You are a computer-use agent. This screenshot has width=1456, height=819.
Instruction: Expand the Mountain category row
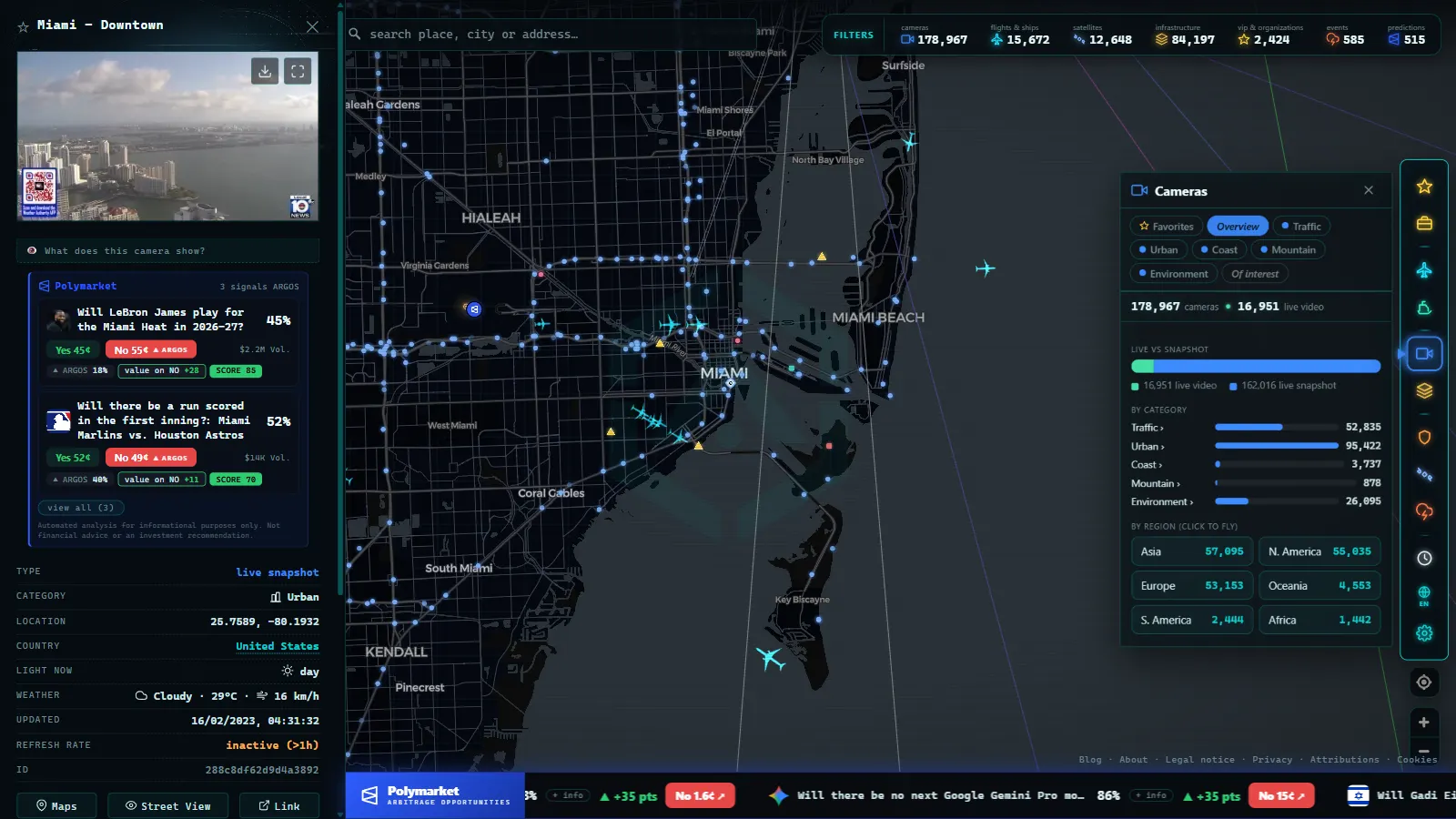tap(1256, 483)
